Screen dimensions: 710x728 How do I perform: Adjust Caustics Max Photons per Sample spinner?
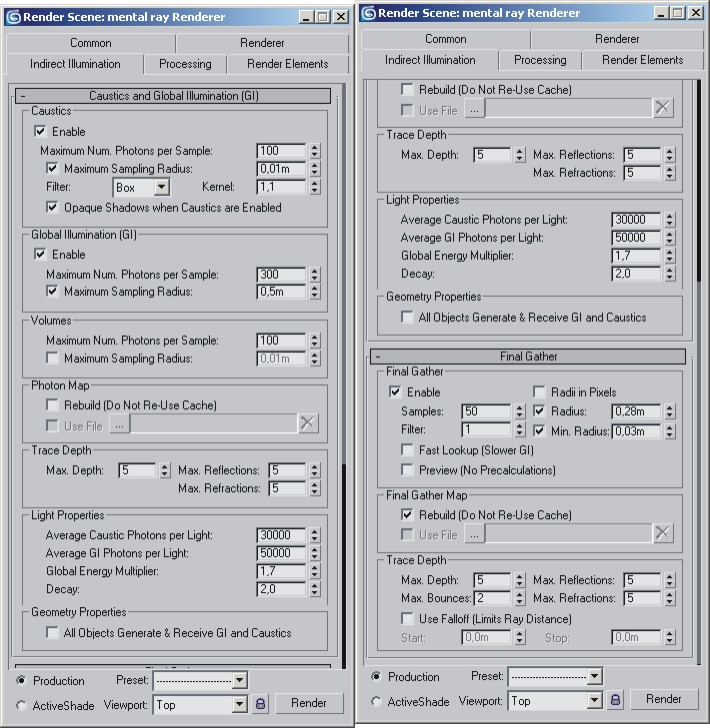(x=315, y=151)
